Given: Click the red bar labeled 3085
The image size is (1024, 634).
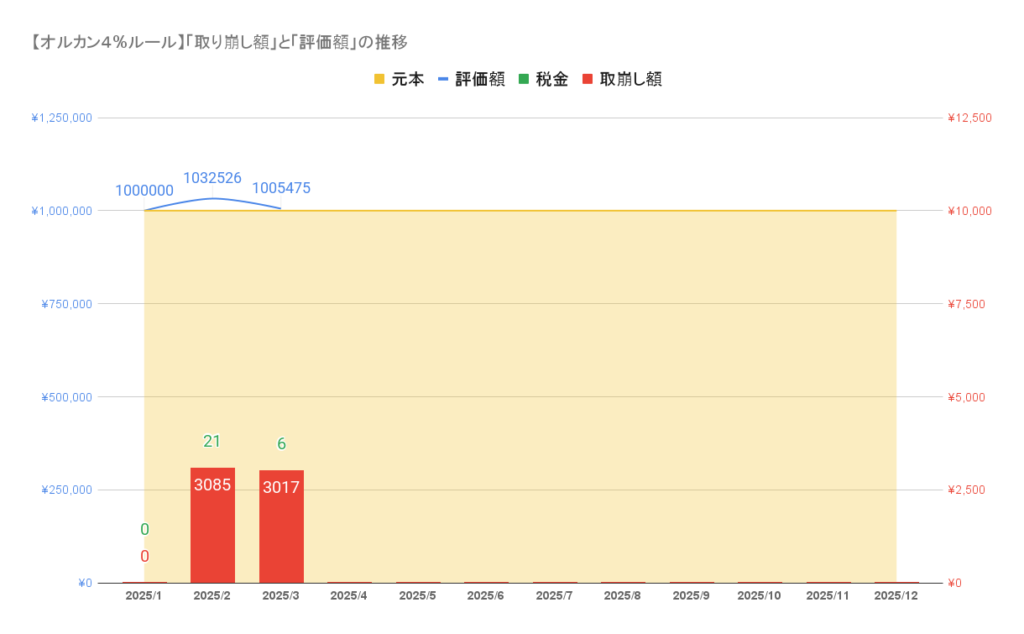Looking at the screenshot, I should click(212, 525).
